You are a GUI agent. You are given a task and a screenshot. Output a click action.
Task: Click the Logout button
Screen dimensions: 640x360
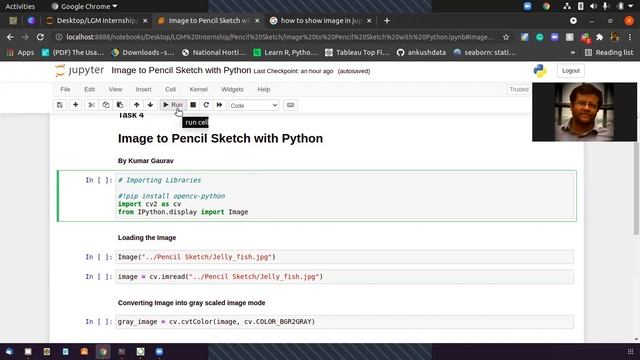tap(571, 71)
